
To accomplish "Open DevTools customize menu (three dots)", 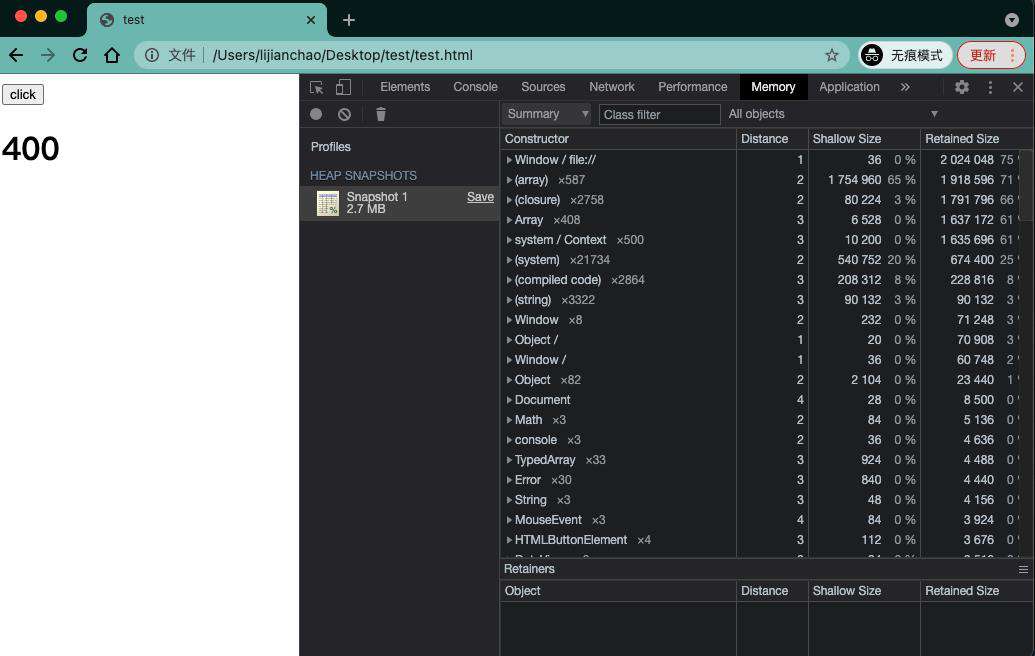I will [x=990, y=87].
